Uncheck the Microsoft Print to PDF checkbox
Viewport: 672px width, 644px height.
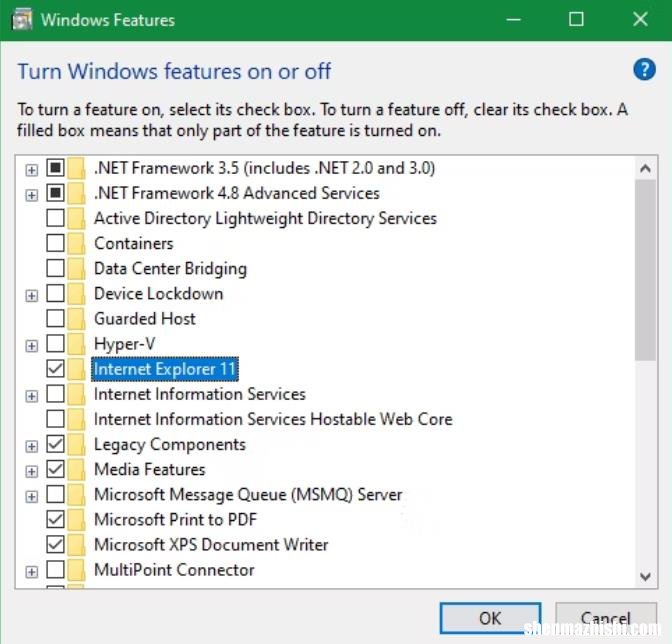tap(55, 519)
